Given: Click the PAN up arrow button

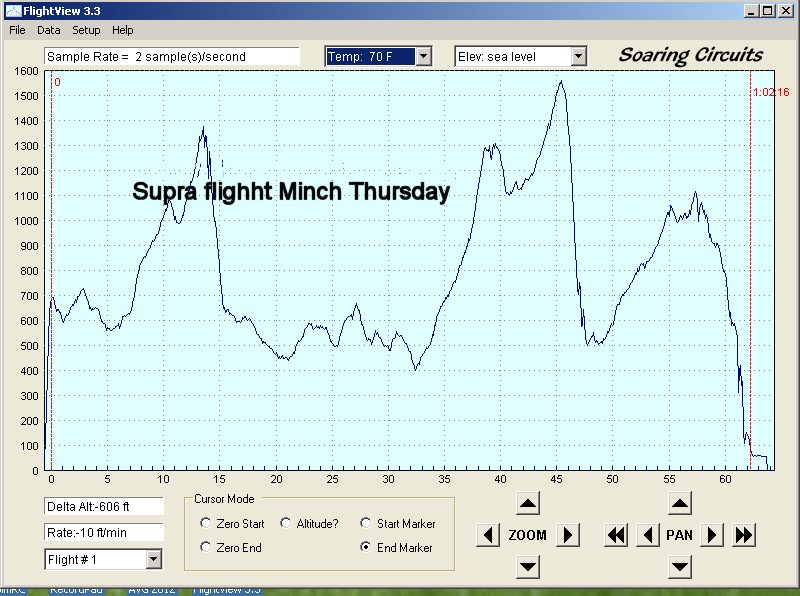Looking at the screenshot, I should click(680, 504).
